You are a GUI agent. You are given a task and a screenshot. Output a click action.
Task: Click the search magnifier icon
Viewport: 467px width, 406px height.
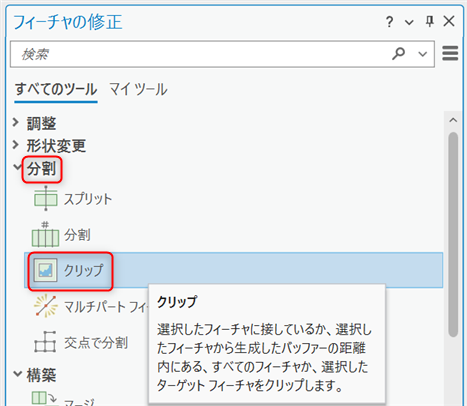click(x=398, y=53)
